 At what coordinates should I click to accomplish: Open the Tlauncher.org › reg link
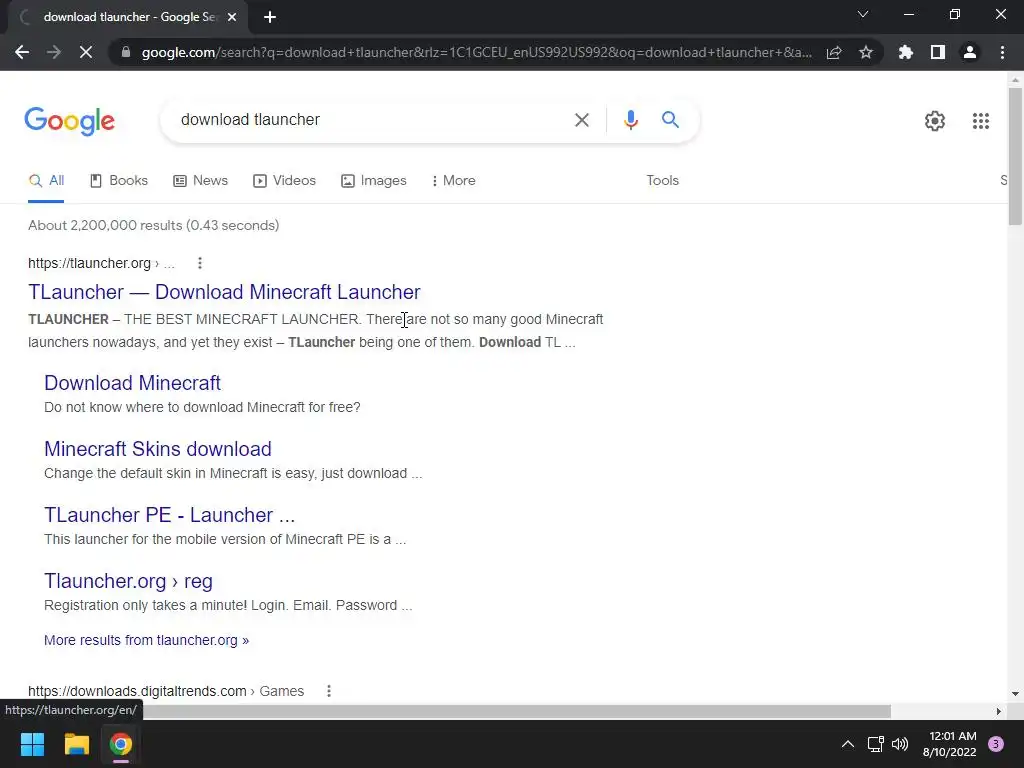pos(129,581)
